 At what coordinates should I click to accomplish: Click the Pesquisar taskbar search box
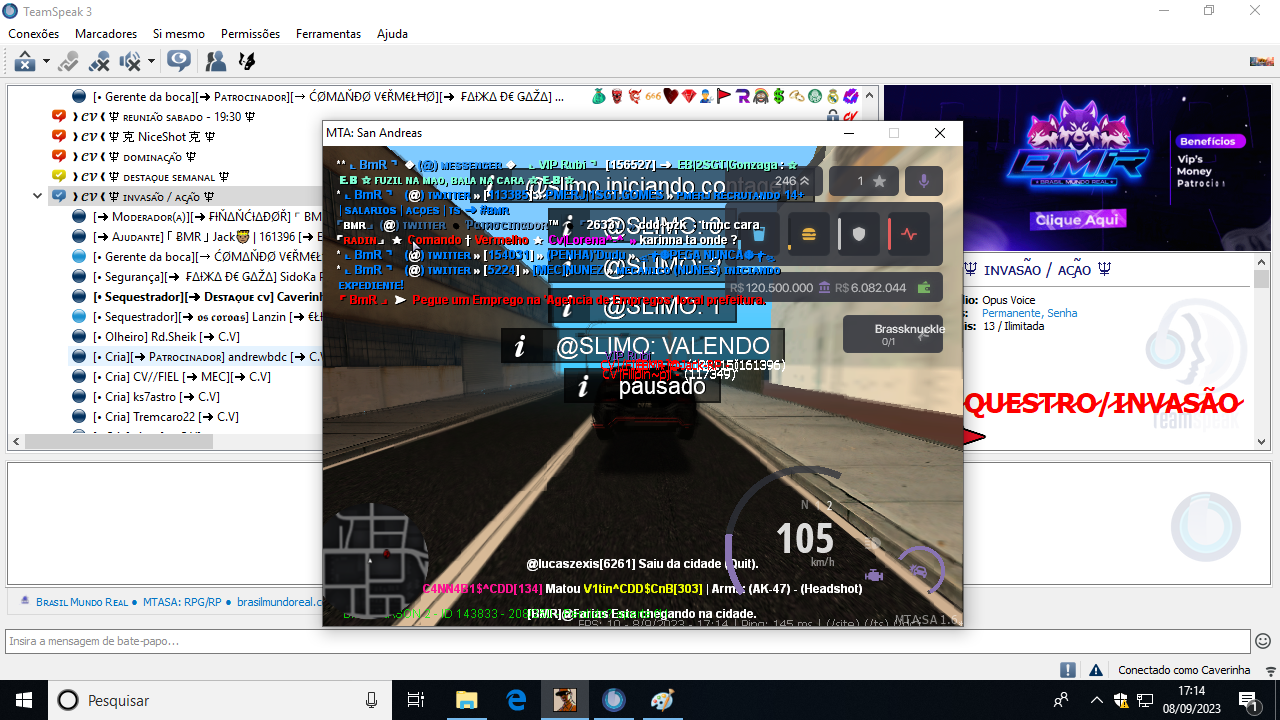(220, 700)
